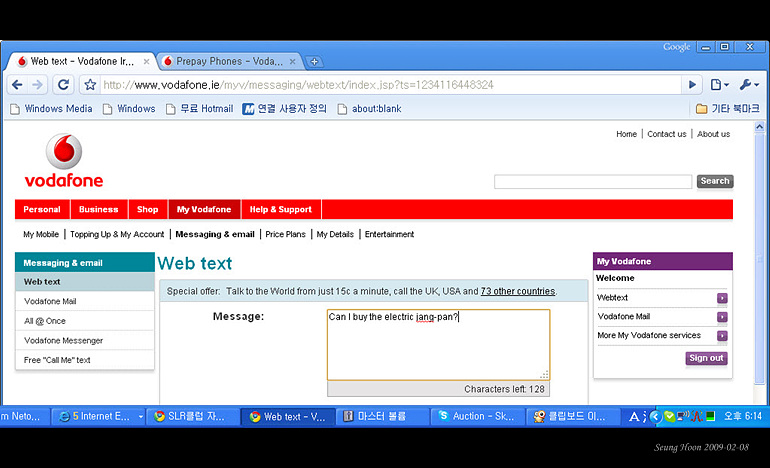Click the Search button
The height and width of the screenshot is (468, 770).
click(x=715, y=181)
